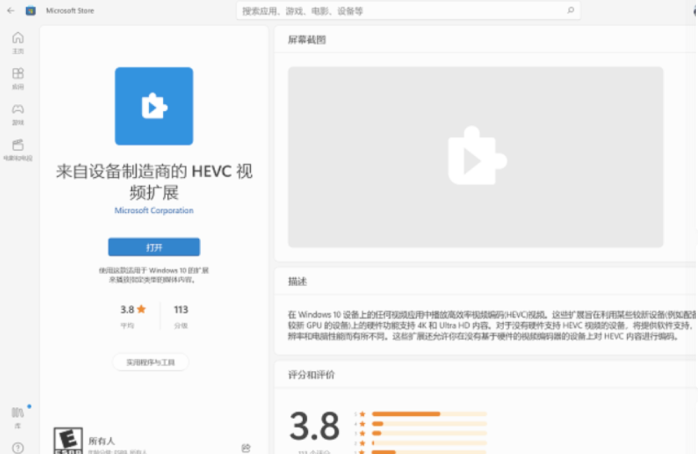Click the HEVC app logo tile
The width and height of the screenshot is (698, 454).
point(153,106)
